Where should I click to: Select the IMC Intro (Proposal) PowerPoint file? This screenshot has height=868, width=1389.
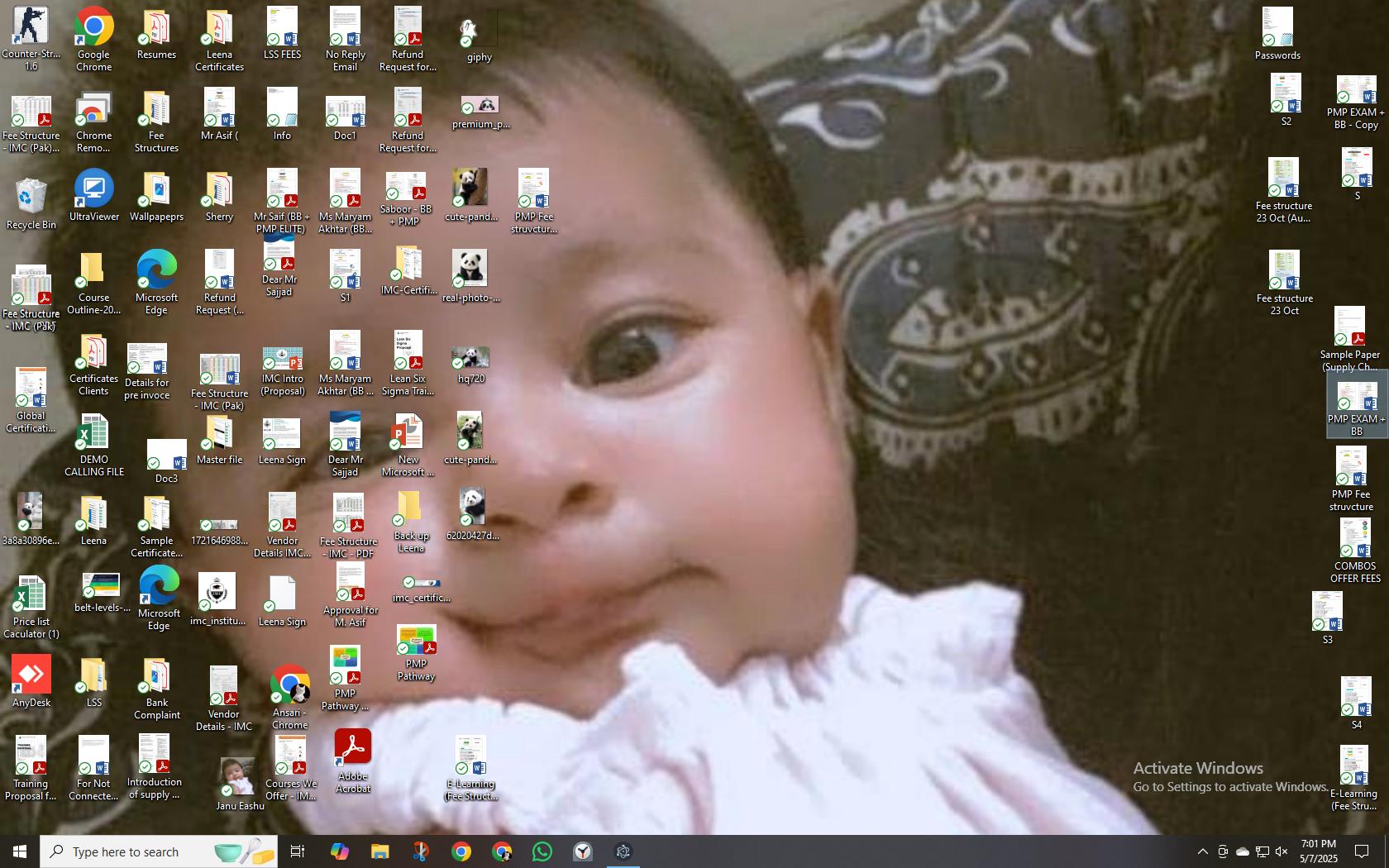[x=283, y=371]
